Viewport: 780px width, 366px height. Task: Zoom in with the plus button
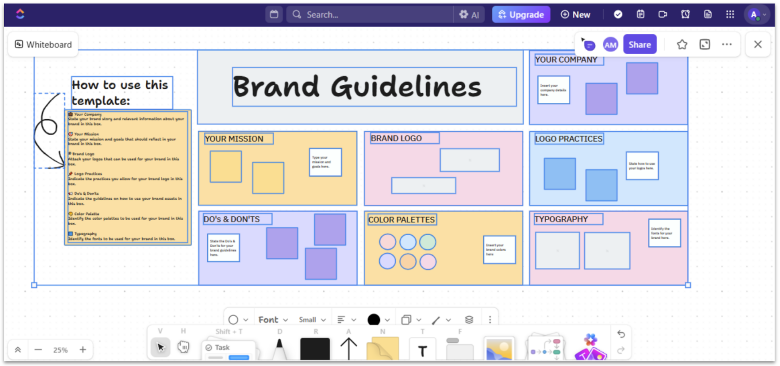[83, 350]
